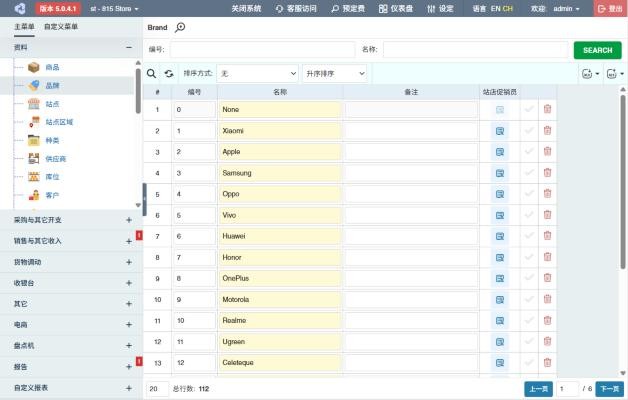
Task: Open 预定费 in the top menu
Action: (348, 8)
